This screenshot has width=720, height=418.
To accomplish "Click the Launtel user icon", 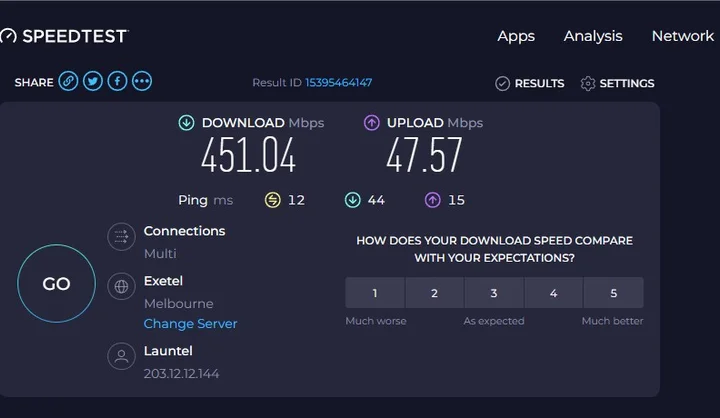I will point(121,357).
